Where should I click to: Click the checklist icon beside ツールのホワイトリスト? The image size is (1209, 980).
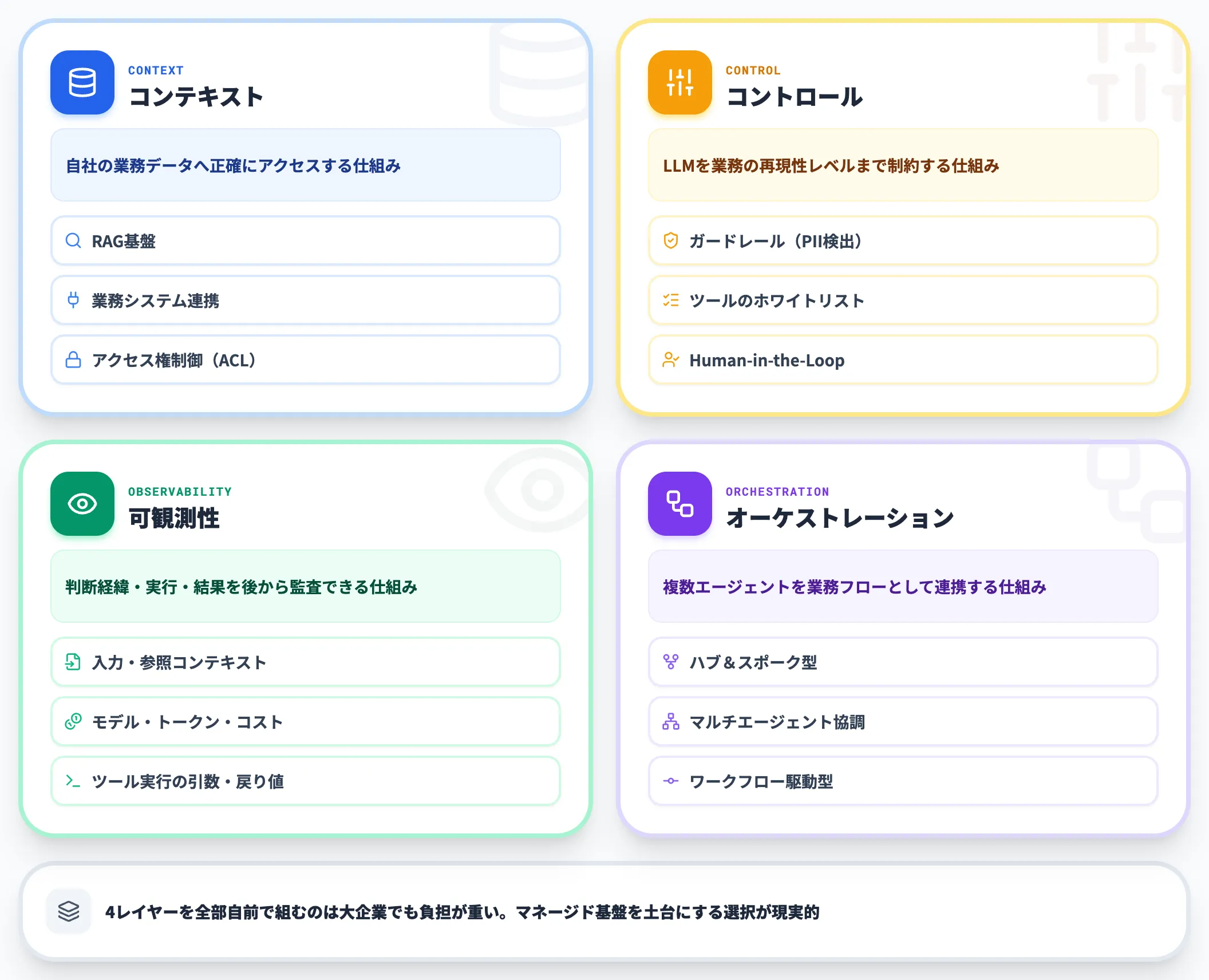click(x=671, y=300)
